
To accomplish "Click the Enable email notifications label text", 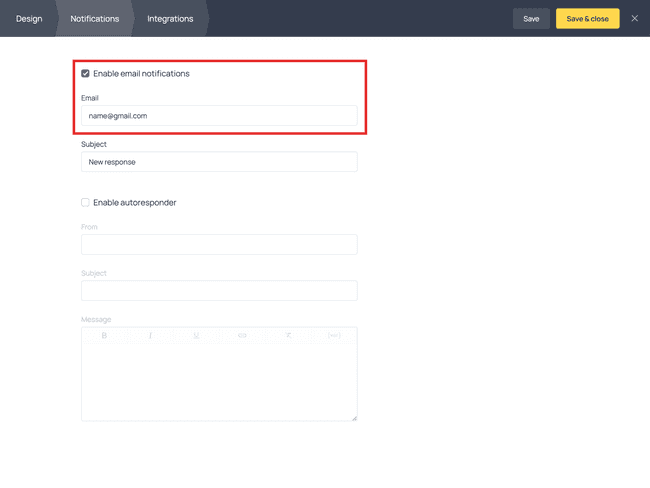I will coord(141,73).
